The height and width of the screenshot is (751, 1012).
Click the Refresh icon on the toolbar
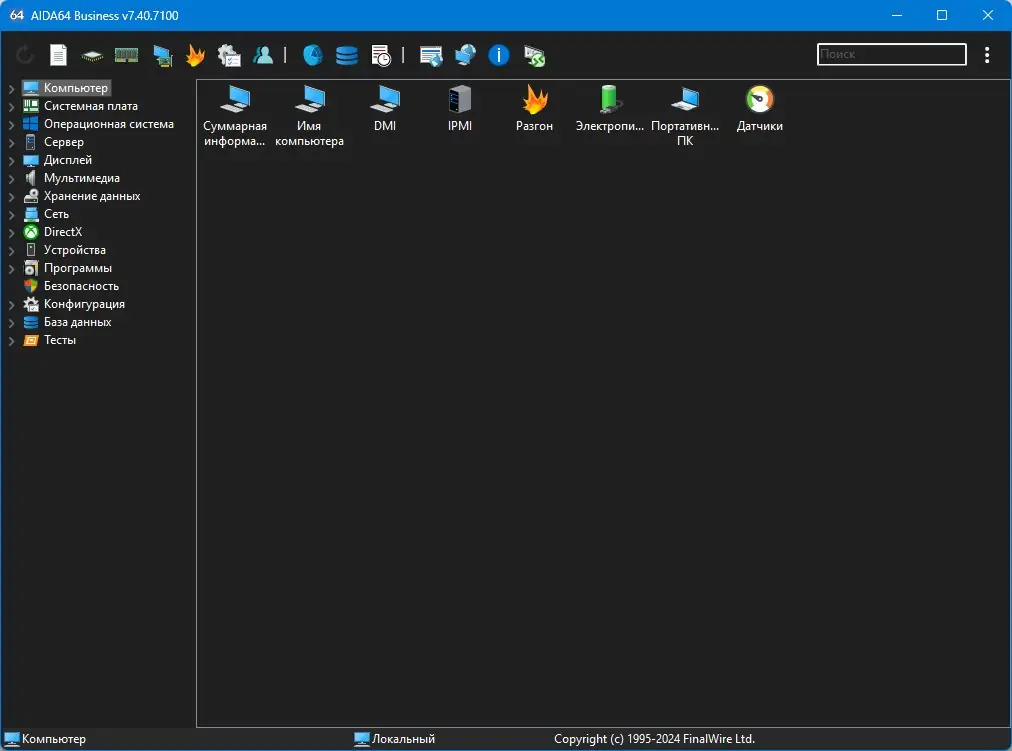(23, 55)
